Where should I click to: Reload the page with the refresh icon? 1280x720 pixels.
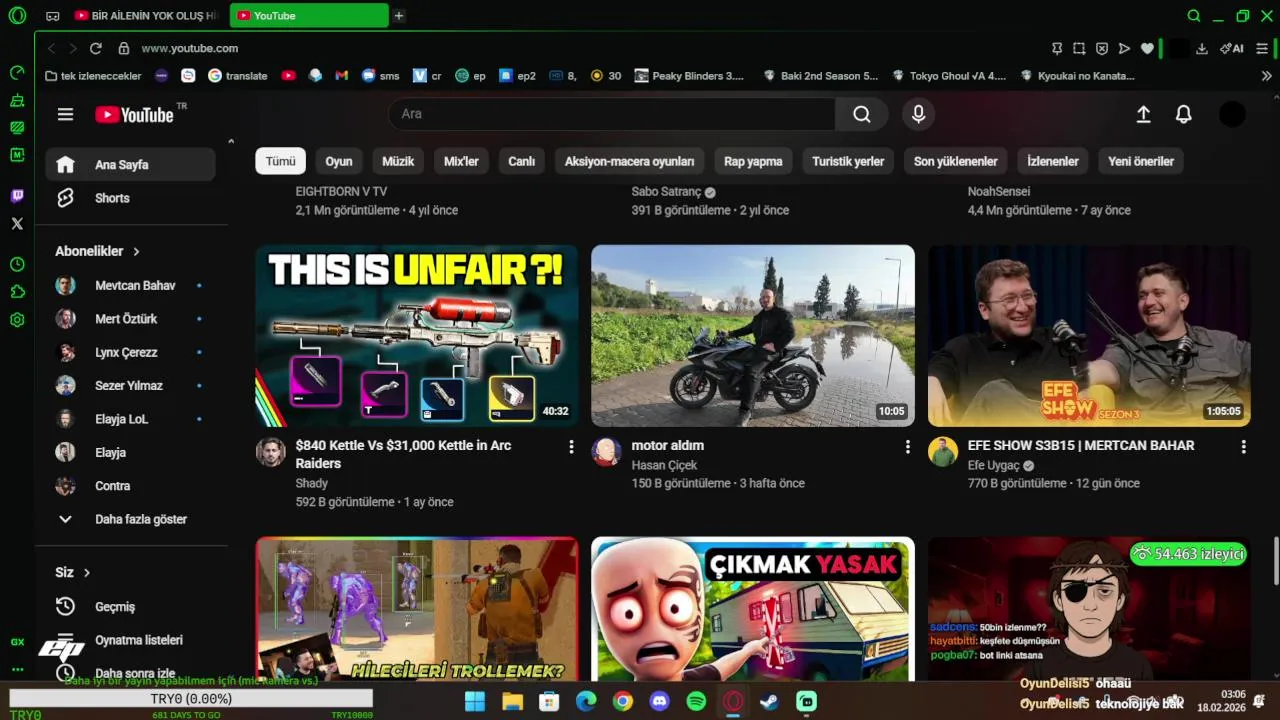click(x=96, y=48)
